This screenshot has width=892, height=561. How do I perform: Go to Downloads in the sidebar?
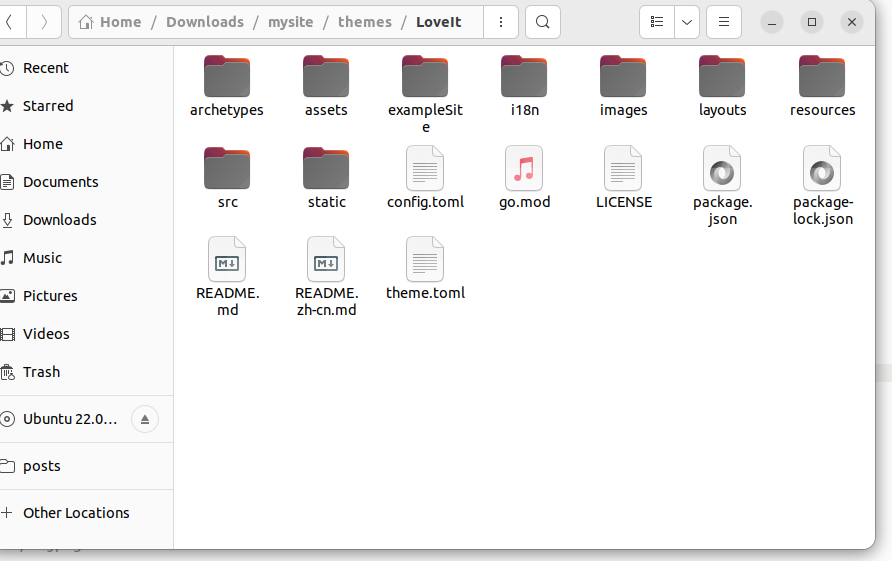pyautogui.click(x=85, y=220)
